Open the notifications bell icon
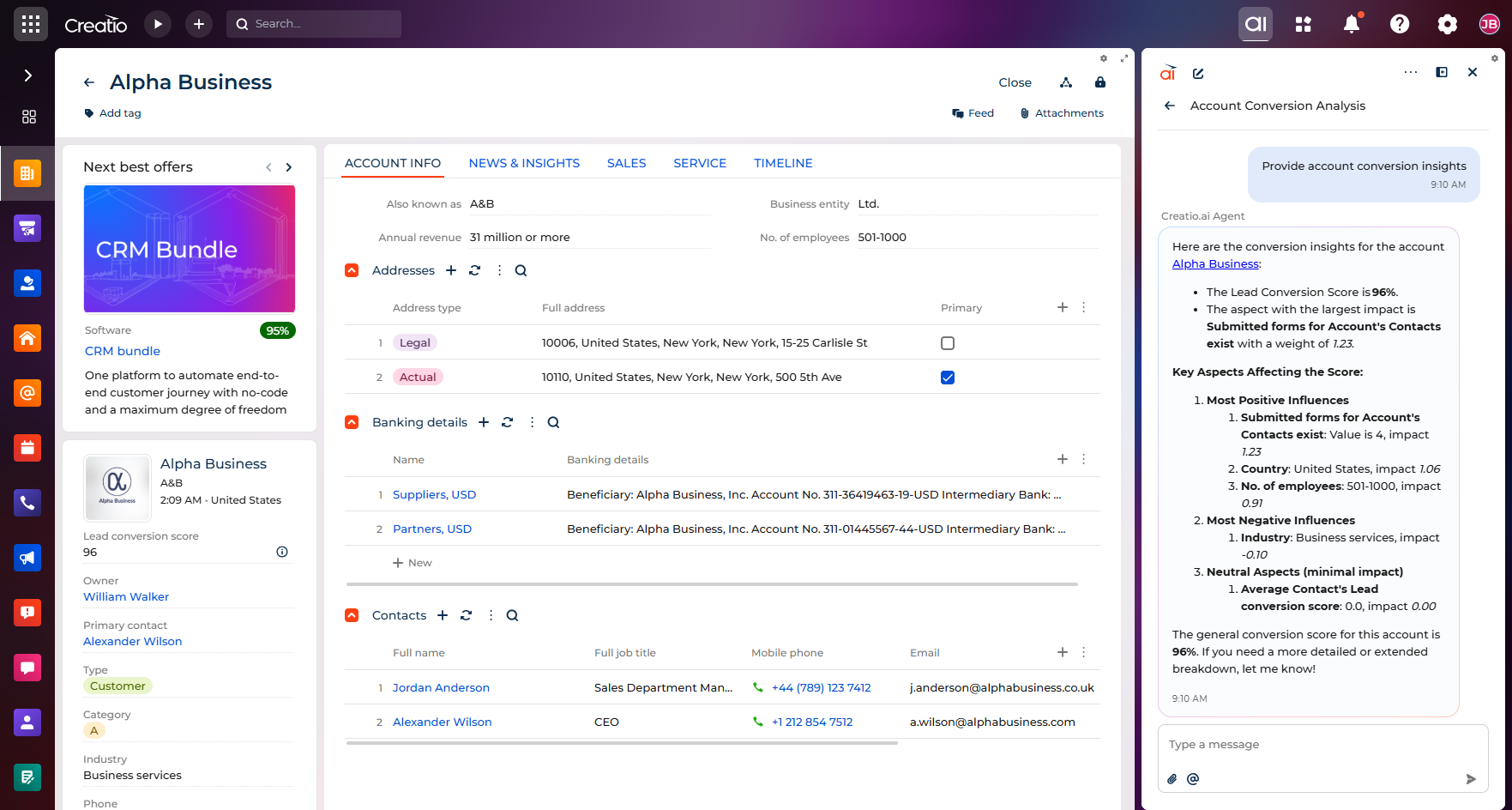This screenshot has width=1512, height=810. (x=1351, y=24)
